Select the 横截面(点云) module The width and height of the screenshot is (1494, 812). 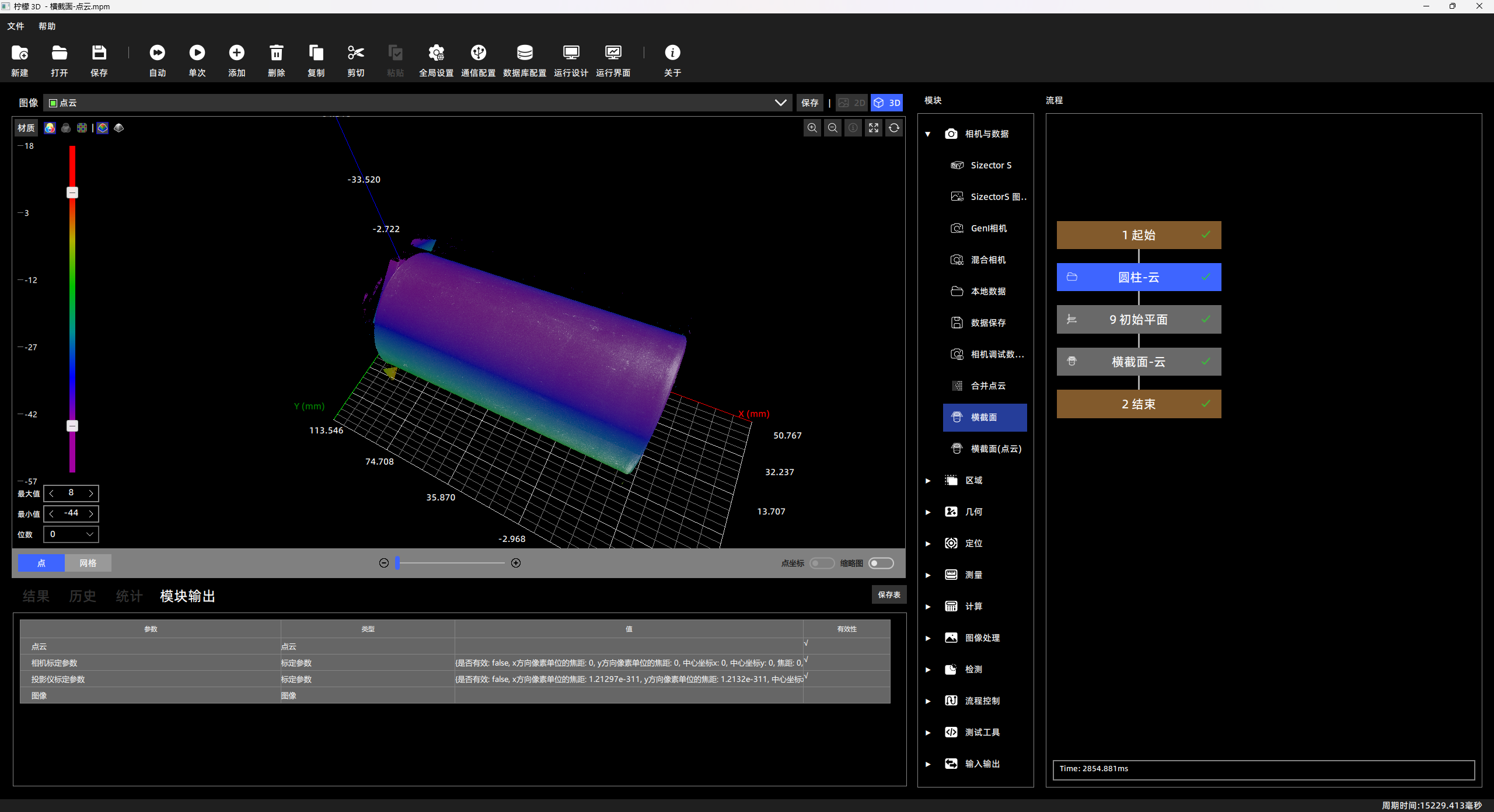tap(985, 449)
